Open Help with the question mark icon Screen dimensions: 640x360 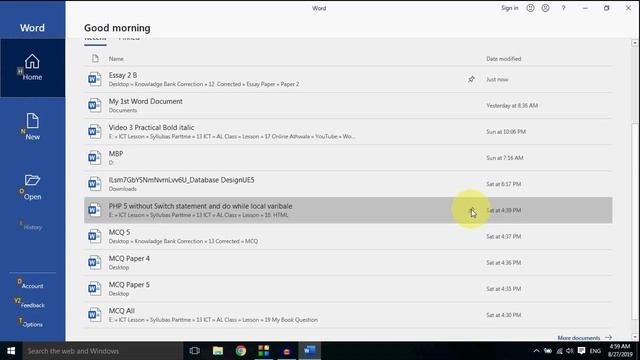[563, 8]
